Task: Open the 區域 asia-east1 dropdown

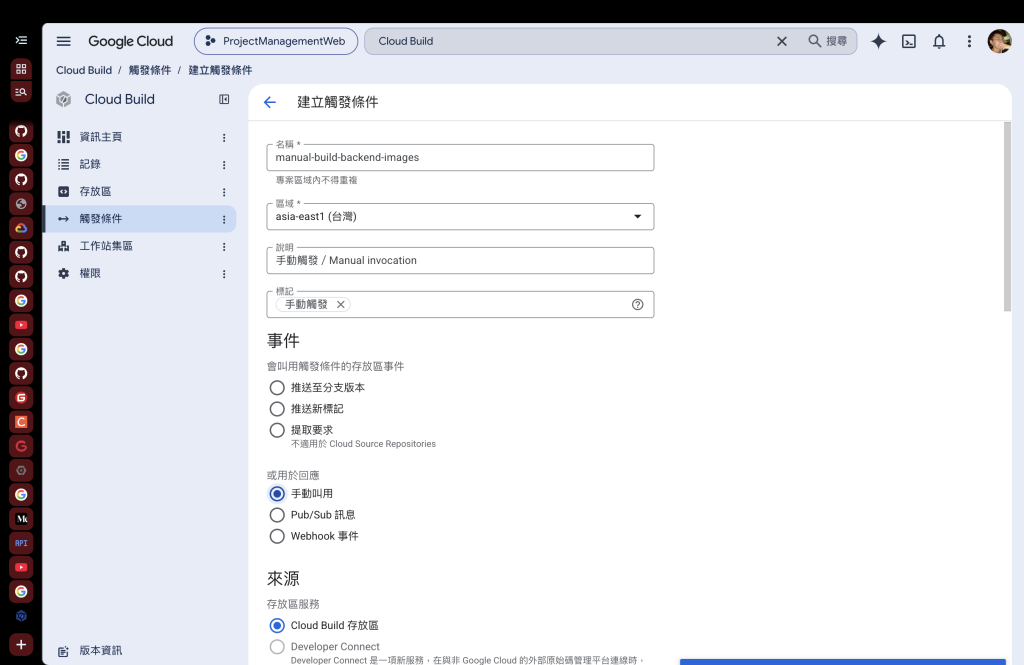Action: point(460,216)
